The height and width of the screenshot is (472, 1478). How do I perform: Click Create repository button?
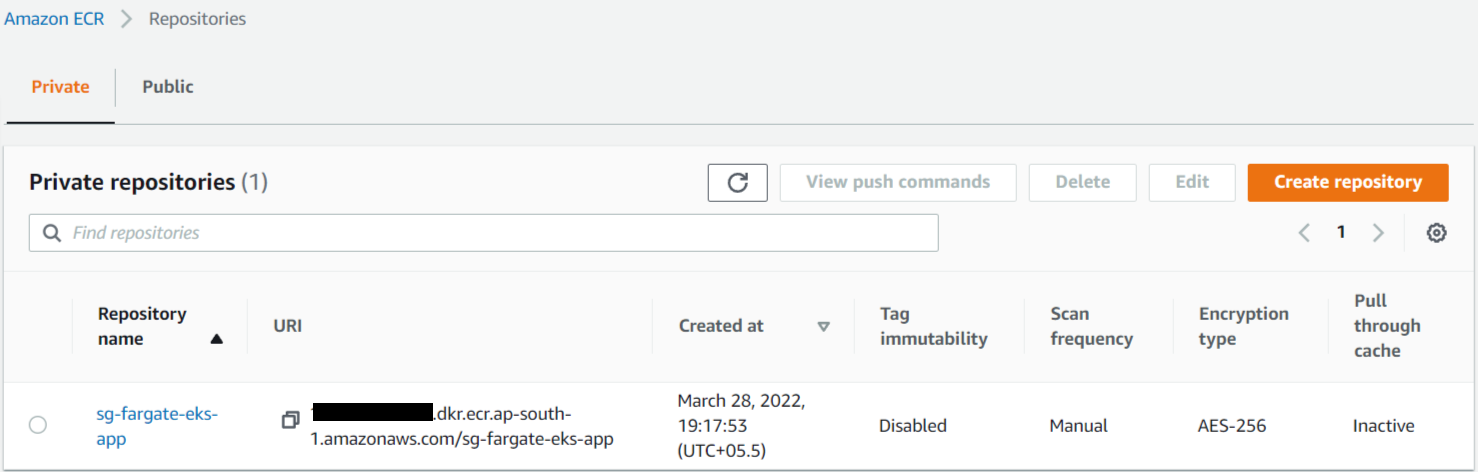(x=1348, y=182)
